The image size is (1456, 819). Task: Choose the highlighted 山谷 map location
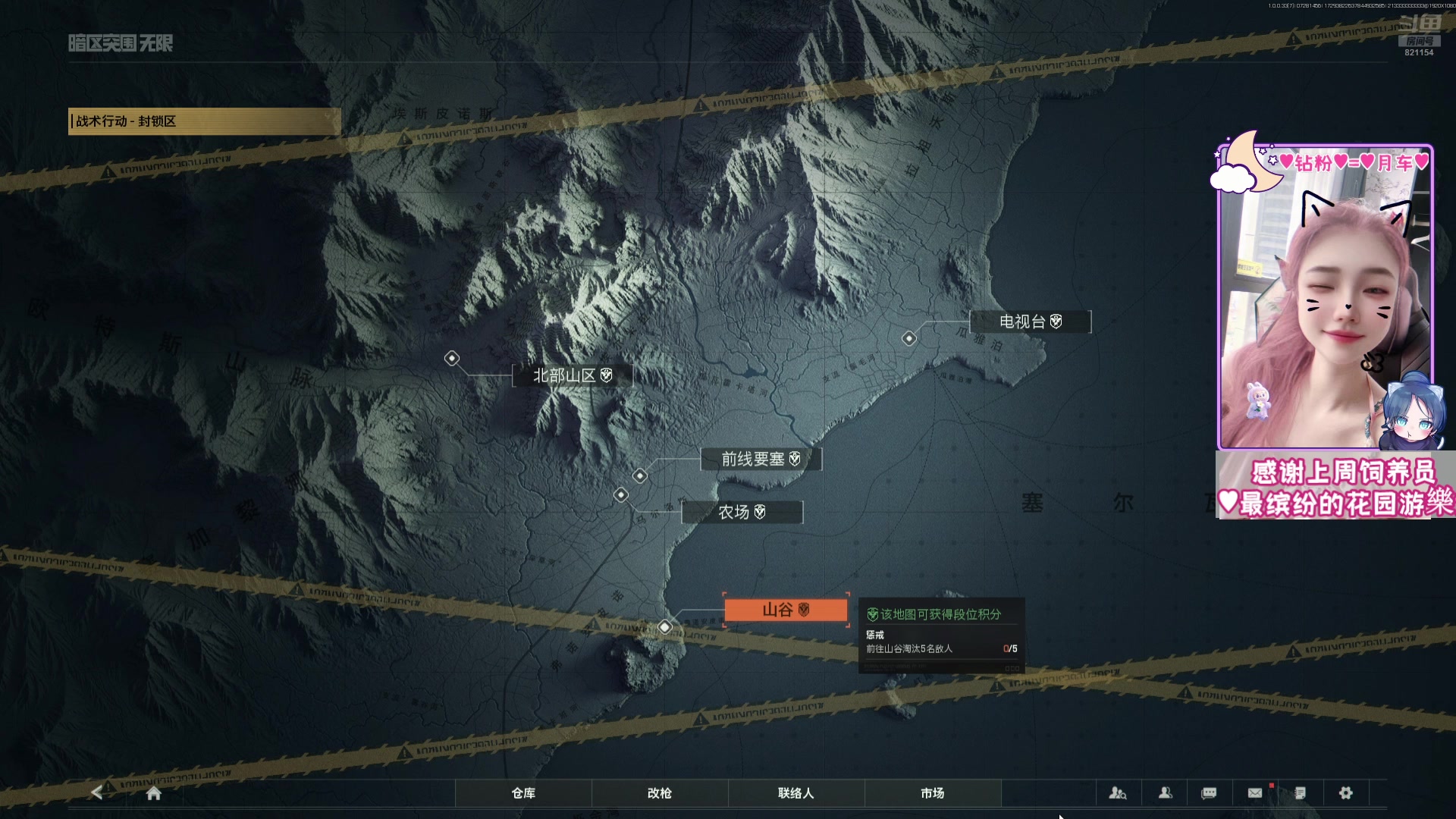click(x=786, y=610)
